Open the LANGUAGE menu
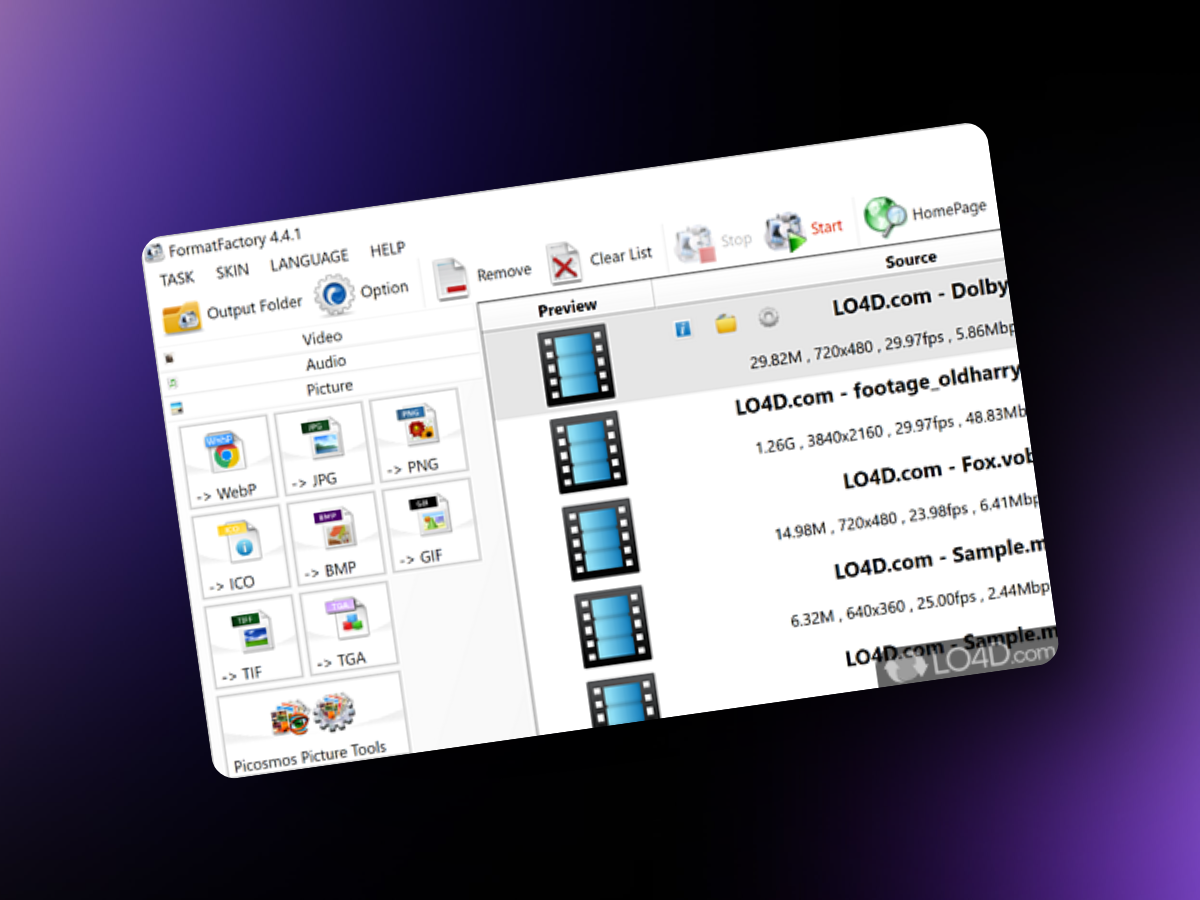Image resolution: width=1200 pixels, height=900 pixels. 309,259
